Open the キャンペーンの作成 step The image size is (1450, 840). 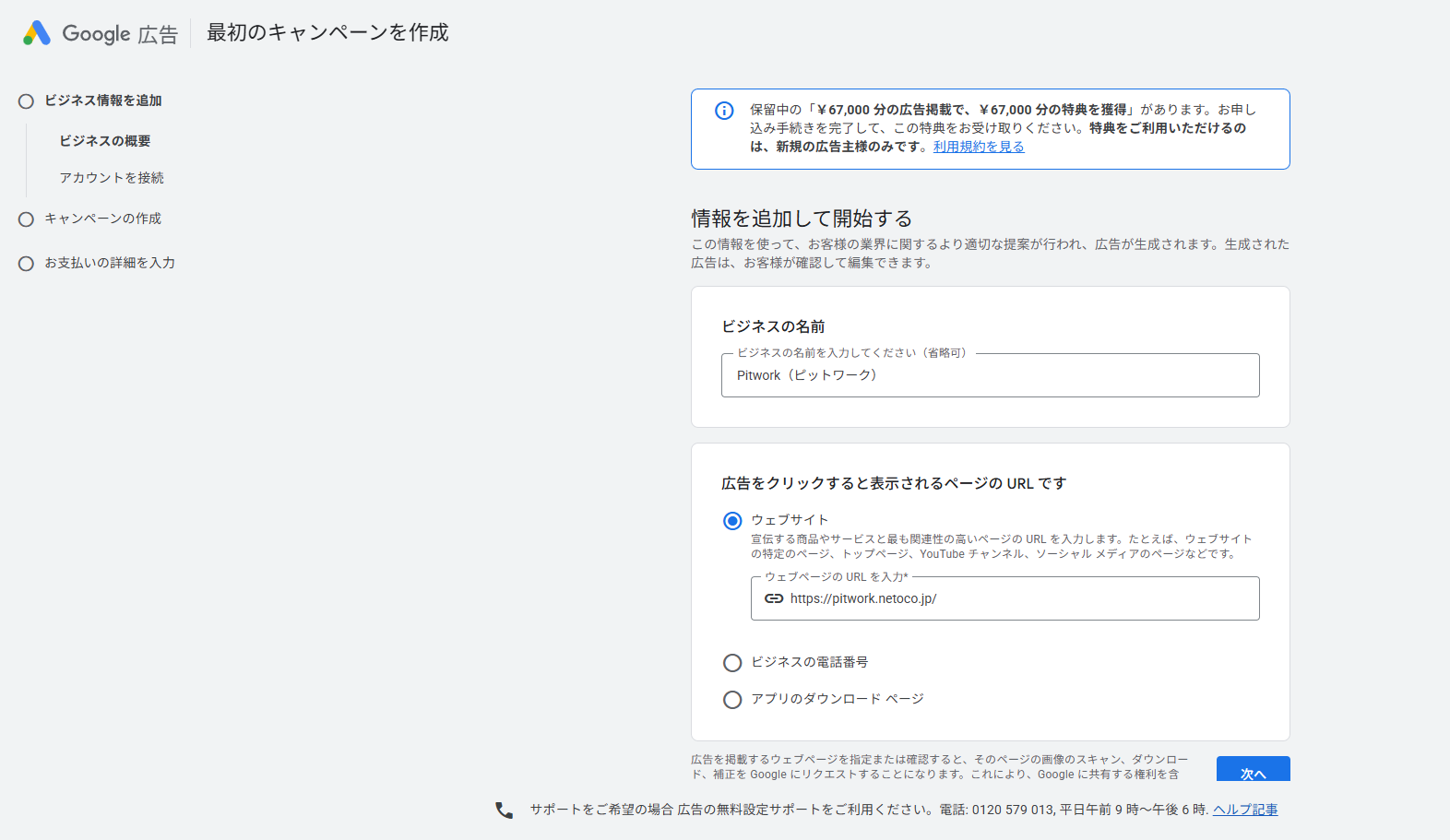tap(103, 219)
